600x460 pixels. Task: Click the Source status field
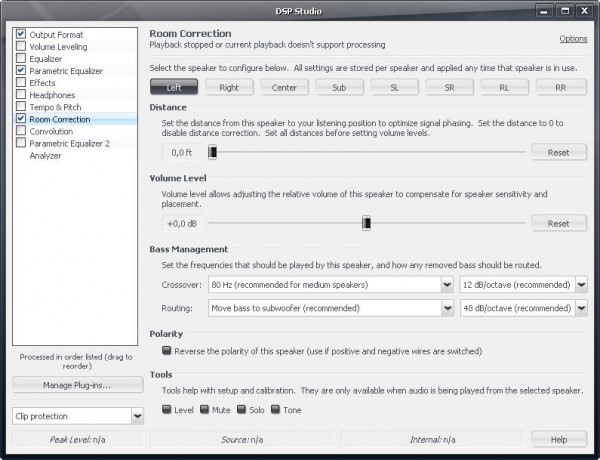[x=242, y=440]
